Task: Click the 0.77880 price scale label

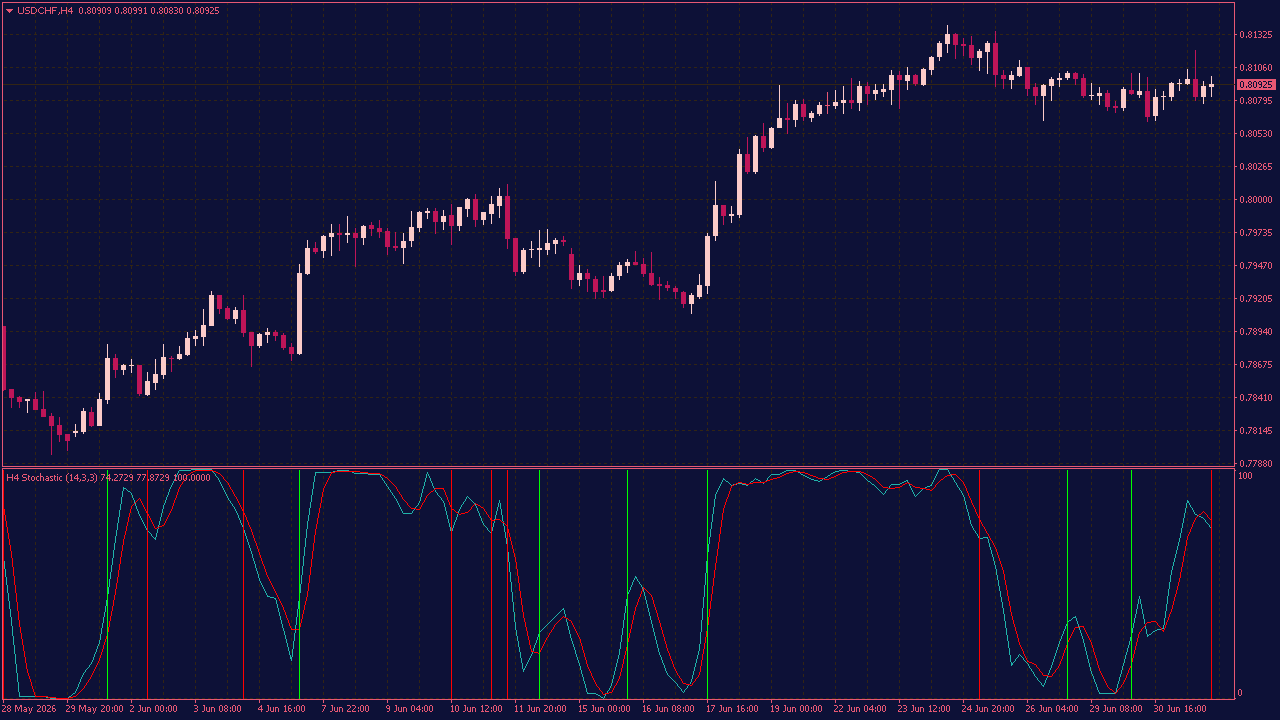Action: coord(1255,464)
